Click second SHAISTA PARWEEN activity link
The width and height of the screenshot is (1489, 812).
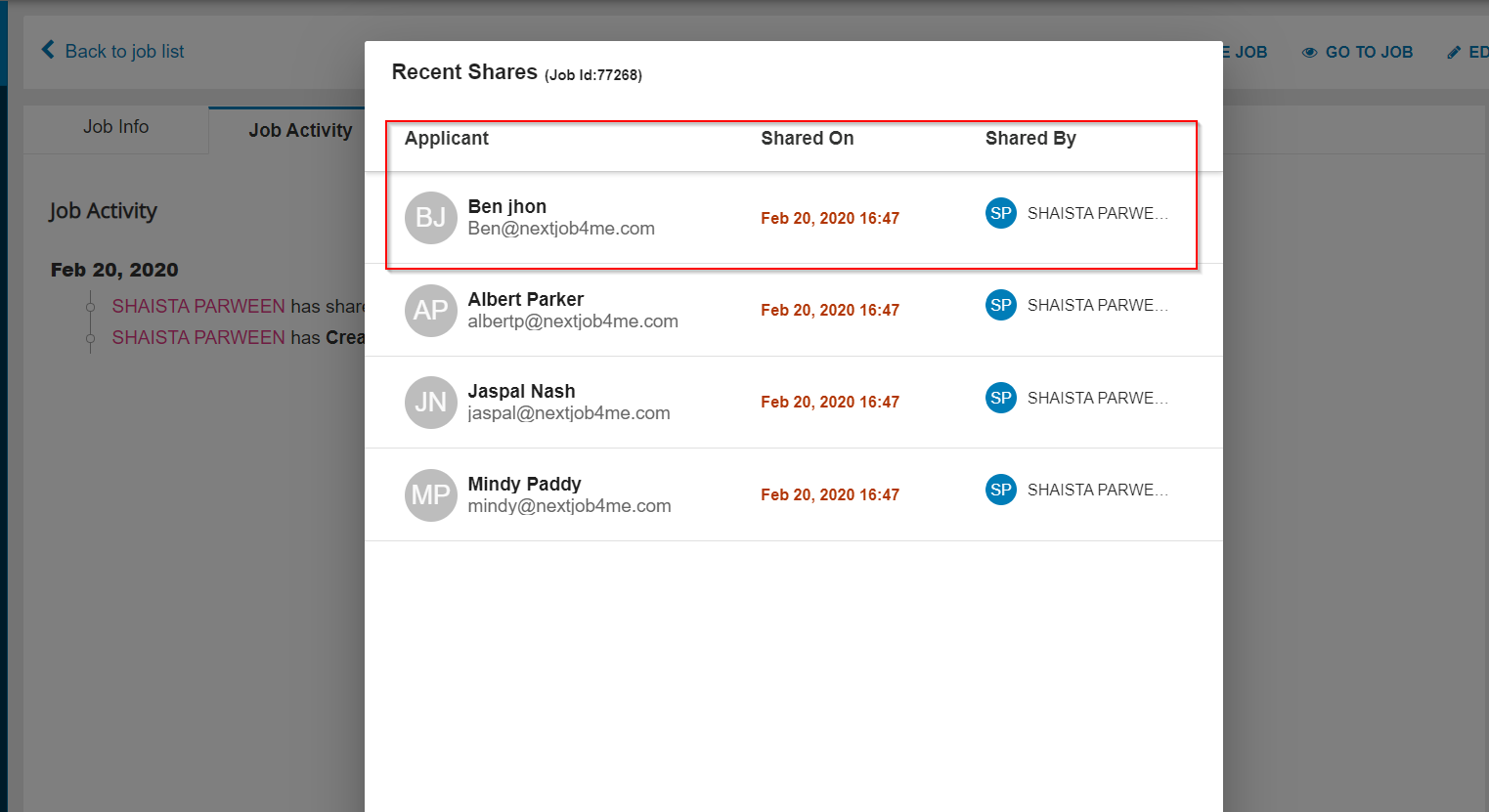[x=198, y=337]
